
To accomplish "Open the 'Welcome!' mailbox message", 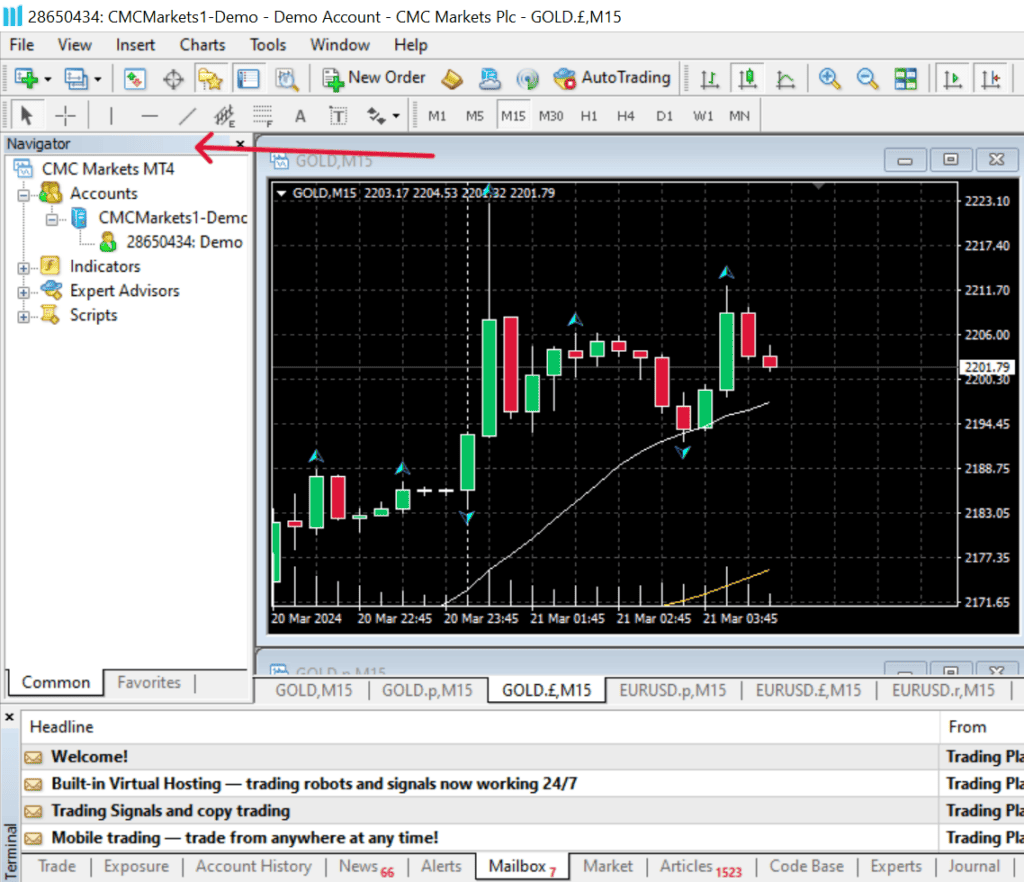I will tap(480, 757).
